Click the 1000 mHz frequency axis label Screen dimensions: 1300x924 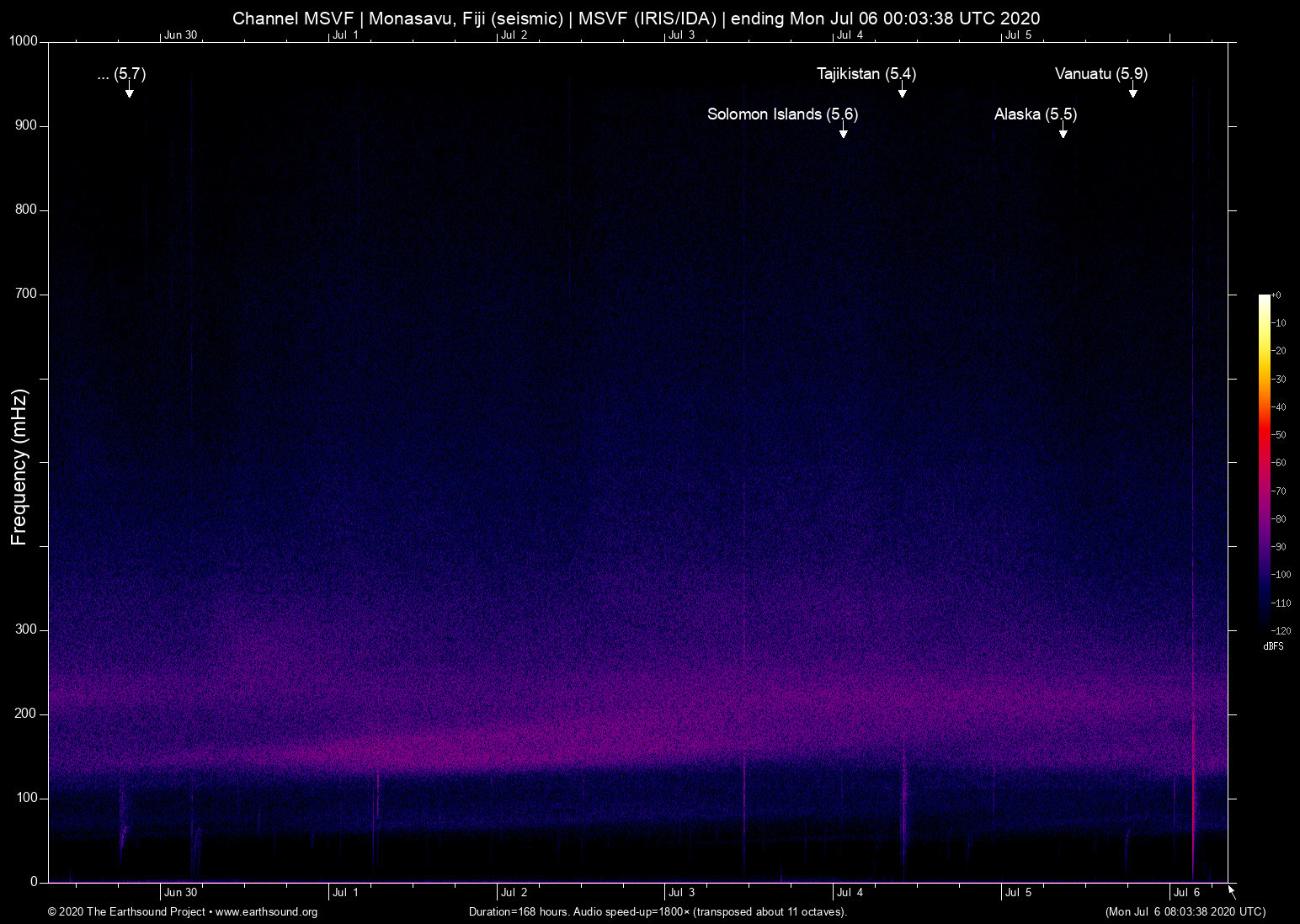pos(24,41)
